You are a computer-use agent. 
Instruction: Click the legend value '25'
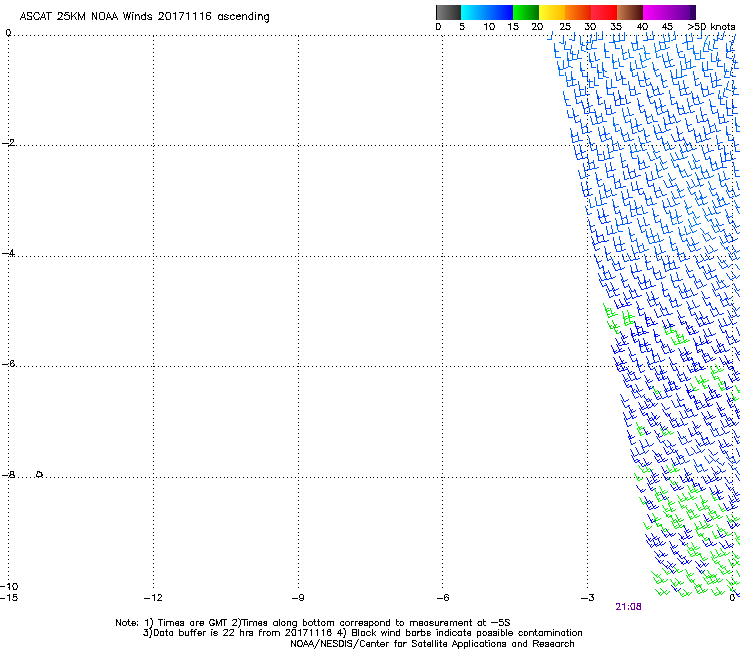[x=565, y=27]
